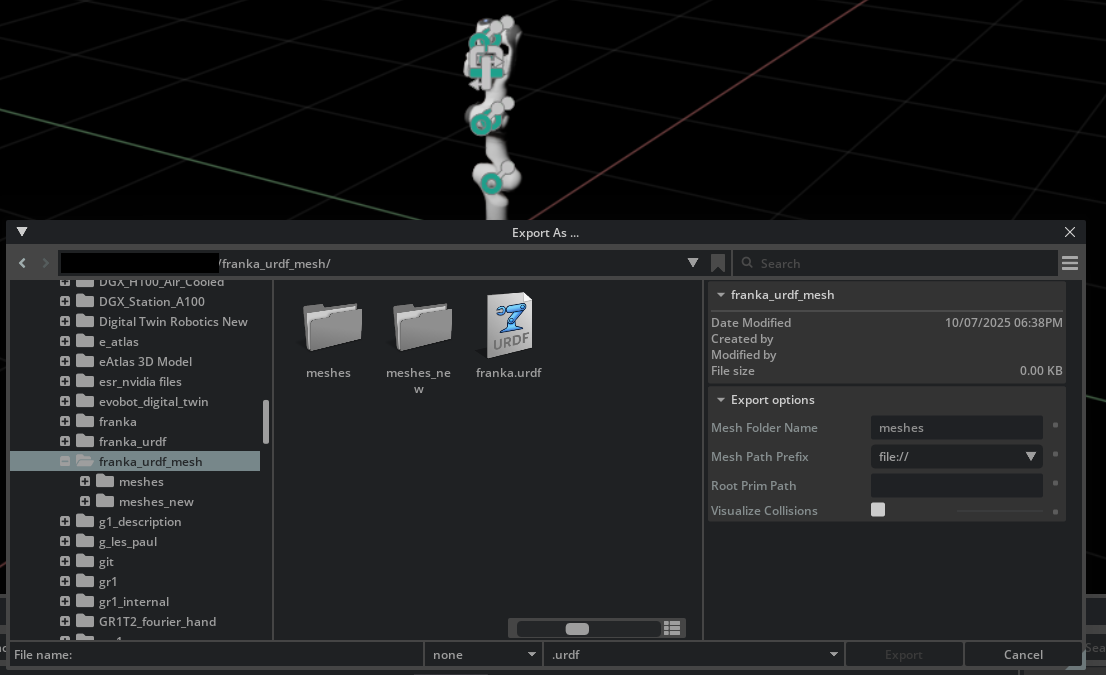1106x675 pixels.
Task: Collapse the franka_urdf_mesh info header
Action: click(721, 295)
